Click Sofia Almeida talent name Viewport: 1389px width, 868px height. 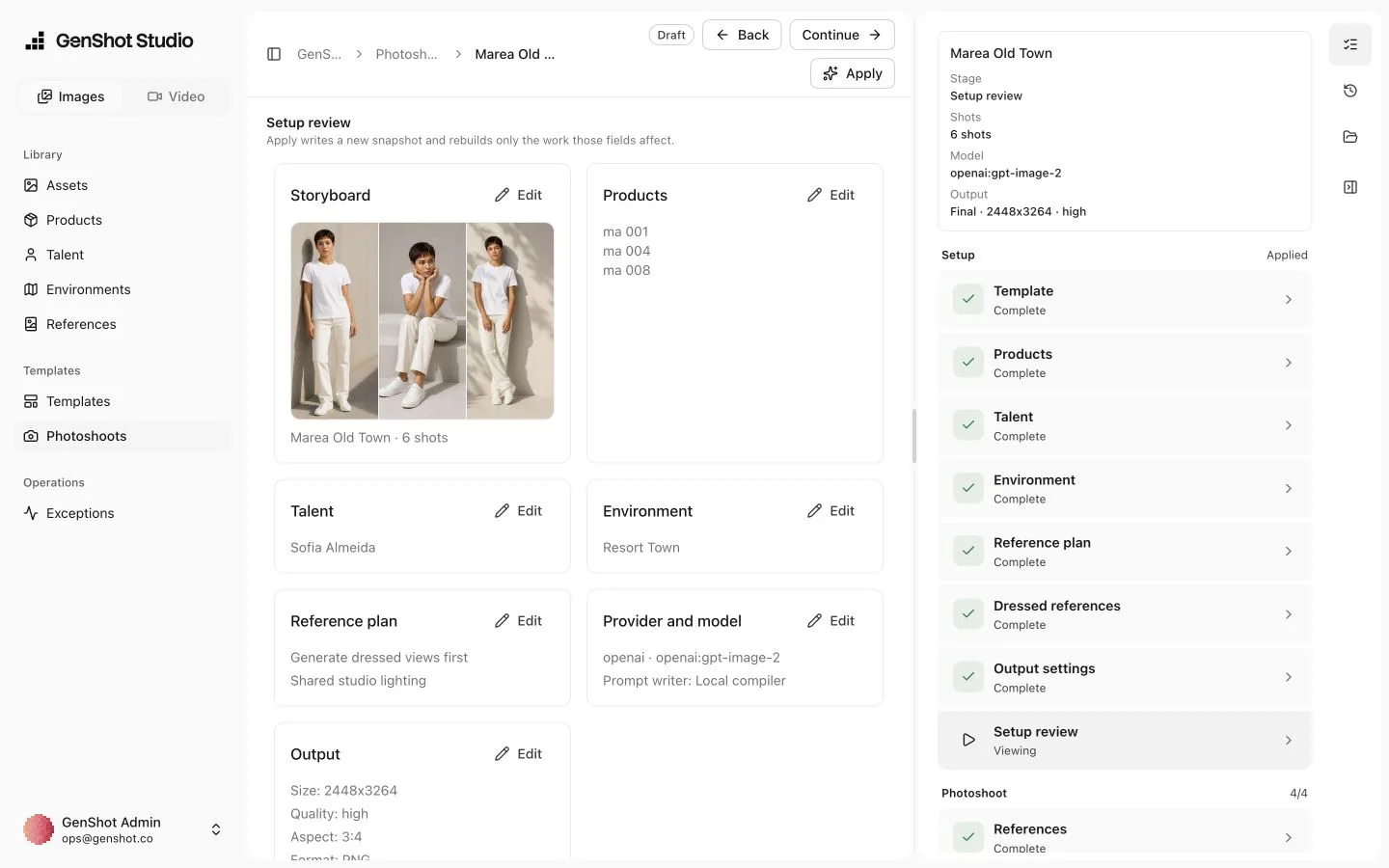click(333, 548)
